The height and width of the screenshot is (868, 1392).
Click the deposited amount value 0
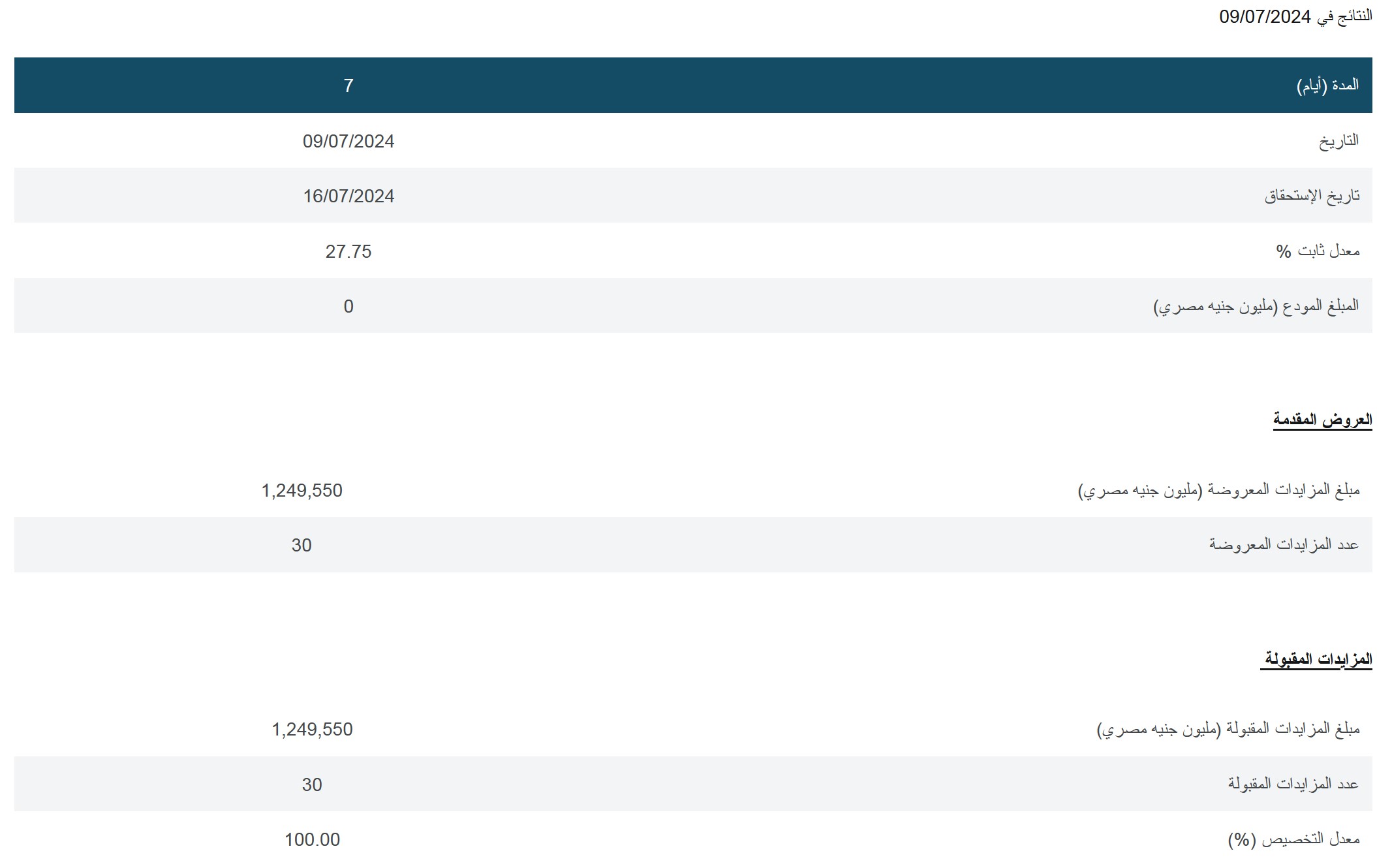tap(348, 307)
